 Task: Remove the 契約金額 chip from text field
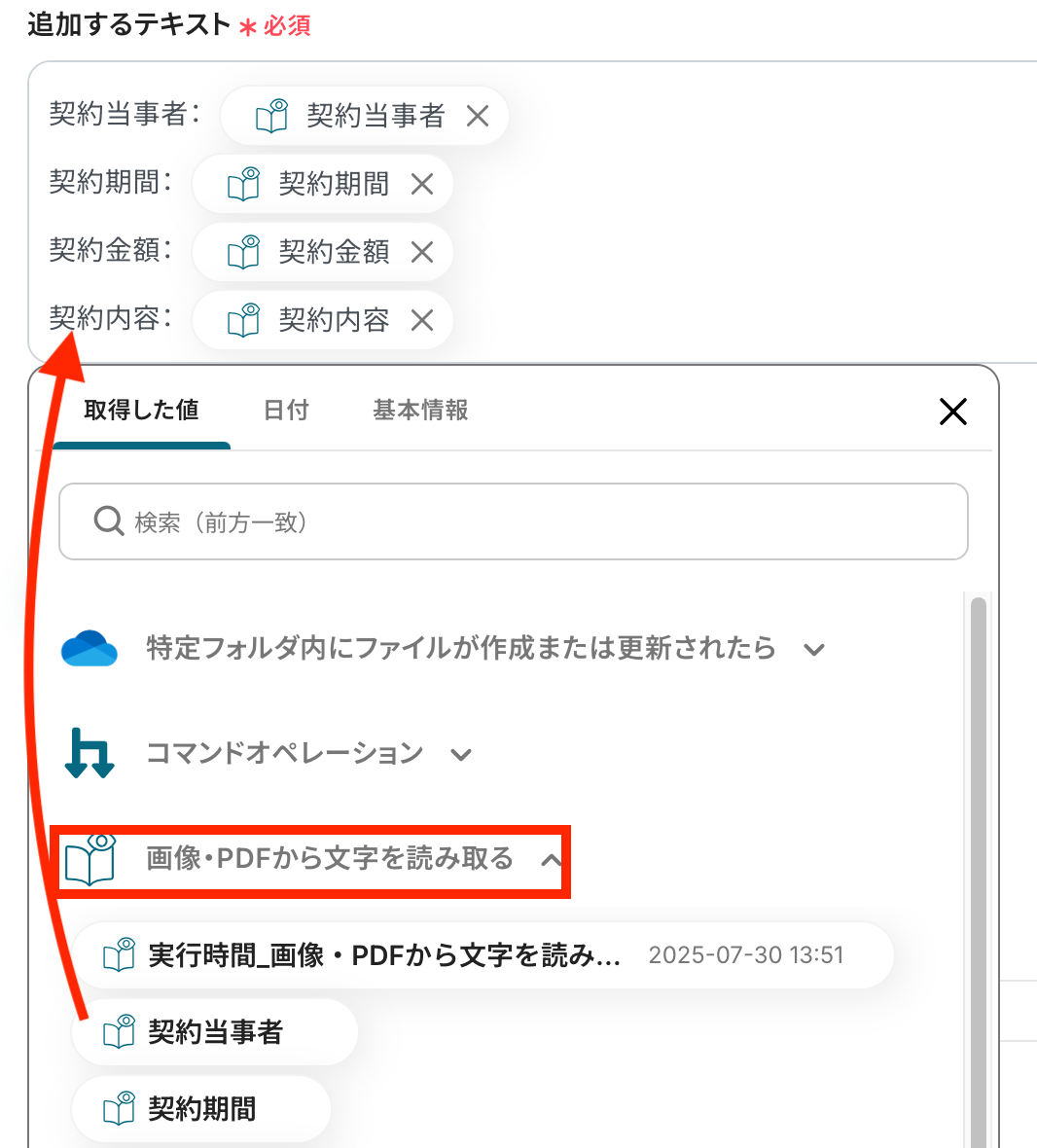pyautogui.click(x=422, y=252)
